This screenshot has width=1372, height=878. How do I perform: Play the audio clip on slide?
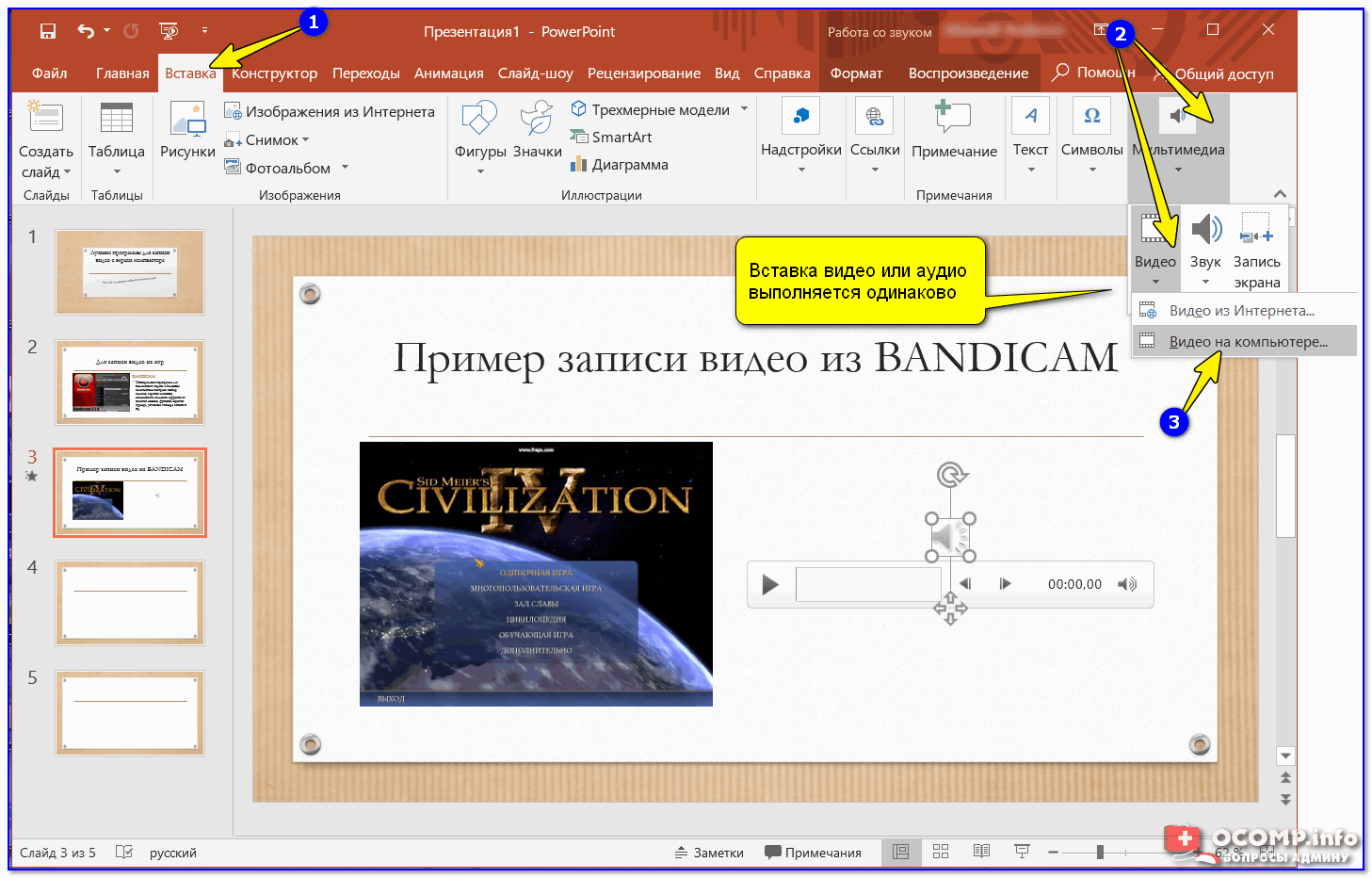click(x=769, y=584)
